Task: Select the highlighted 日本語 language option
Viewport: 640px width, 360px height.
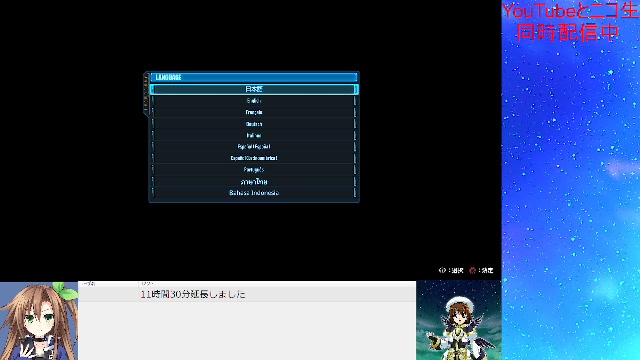Action: point(253,89)
